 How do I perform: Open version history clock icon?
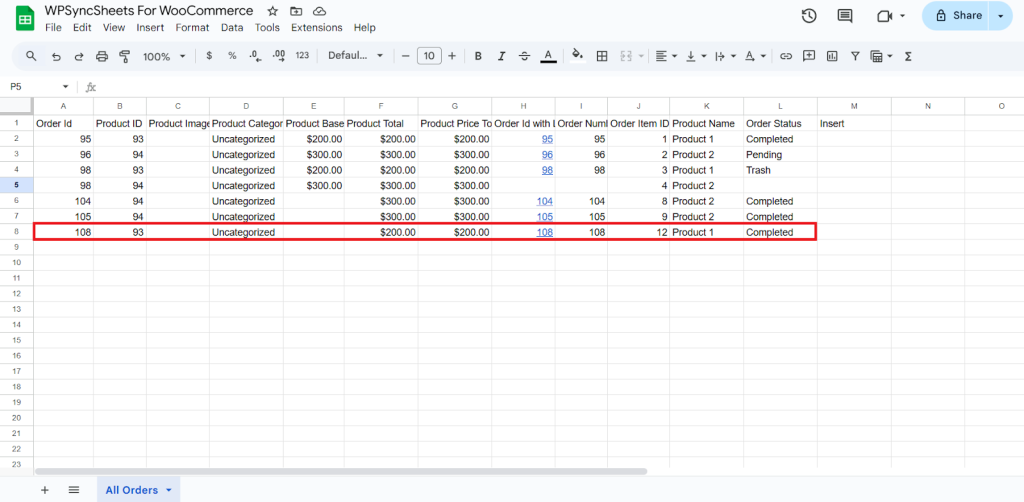click(809, 16)
